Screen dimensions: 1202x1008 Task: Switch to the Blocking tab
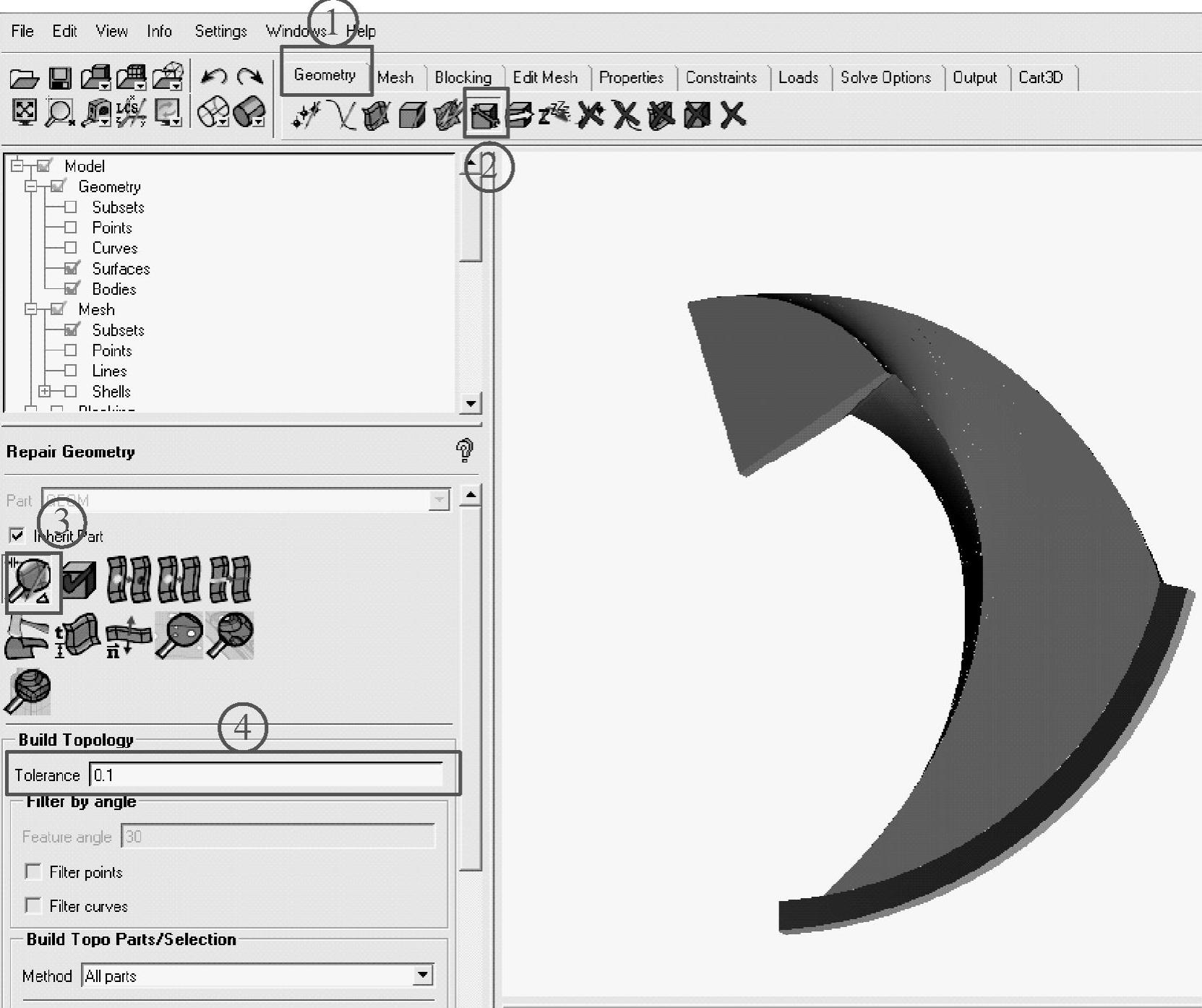coord(463,77)
